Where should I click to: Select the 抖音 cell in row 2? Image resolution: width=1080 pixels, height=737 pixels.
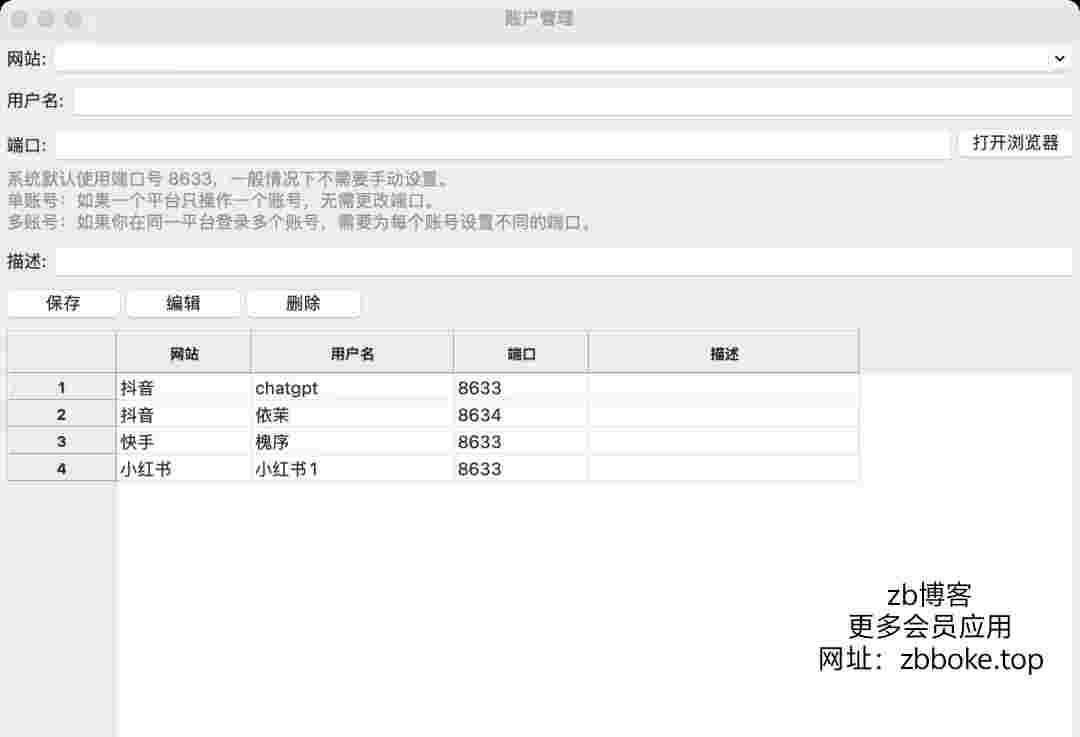[x=184, y=415]
